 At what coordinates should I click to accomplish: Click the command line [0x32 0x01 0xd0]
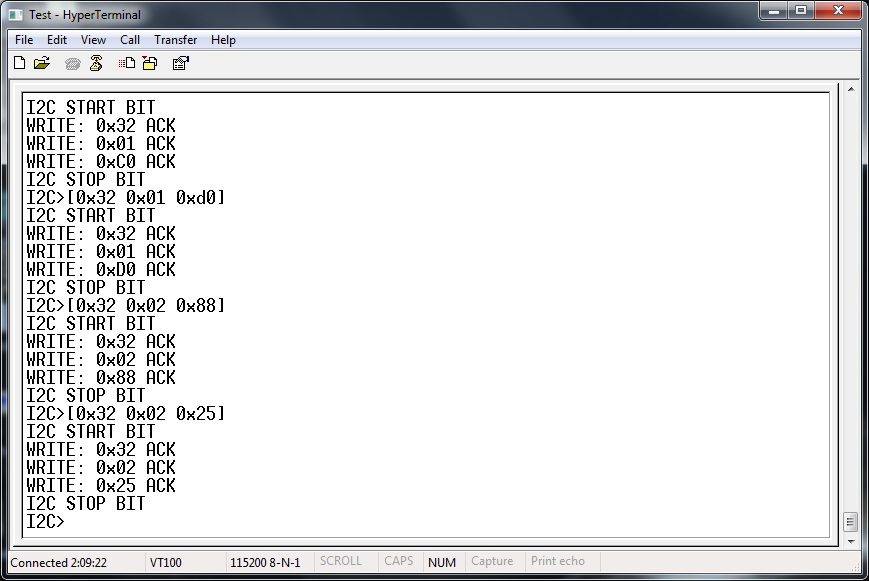click(146, 197)
